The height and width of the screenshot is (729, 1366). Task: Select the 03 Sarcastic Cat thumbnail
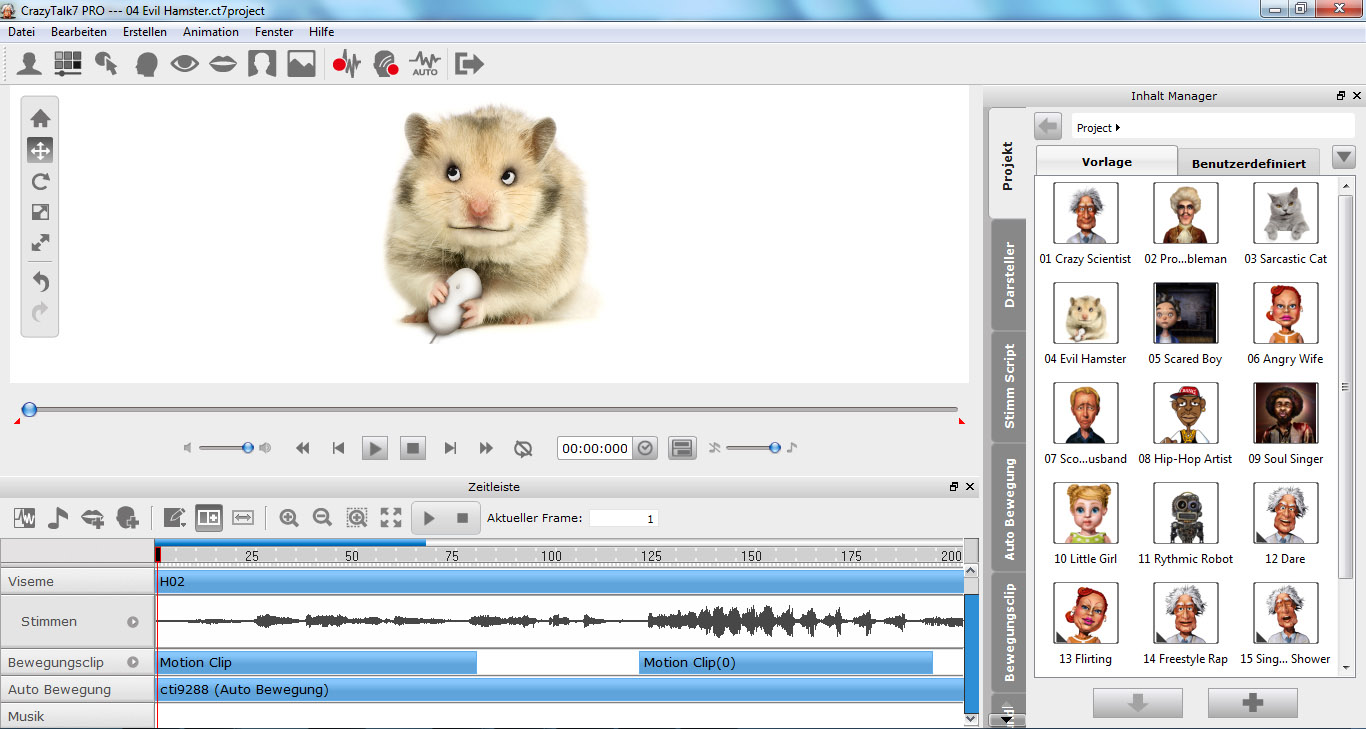(1285, 213)
